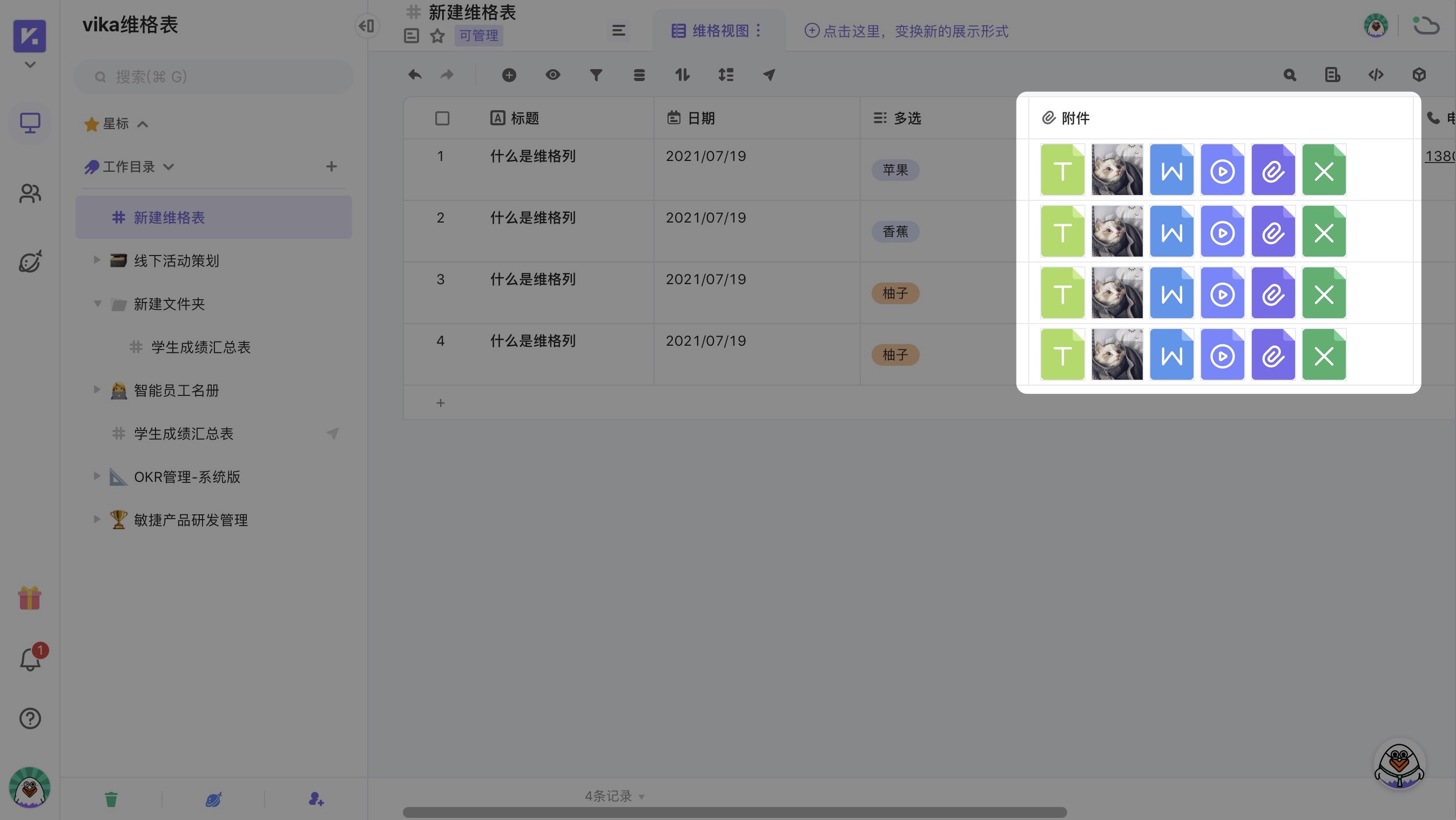Expand the OKR管理-系统版 folder
The image size is (1456, 820).
[x=96, y=475]
